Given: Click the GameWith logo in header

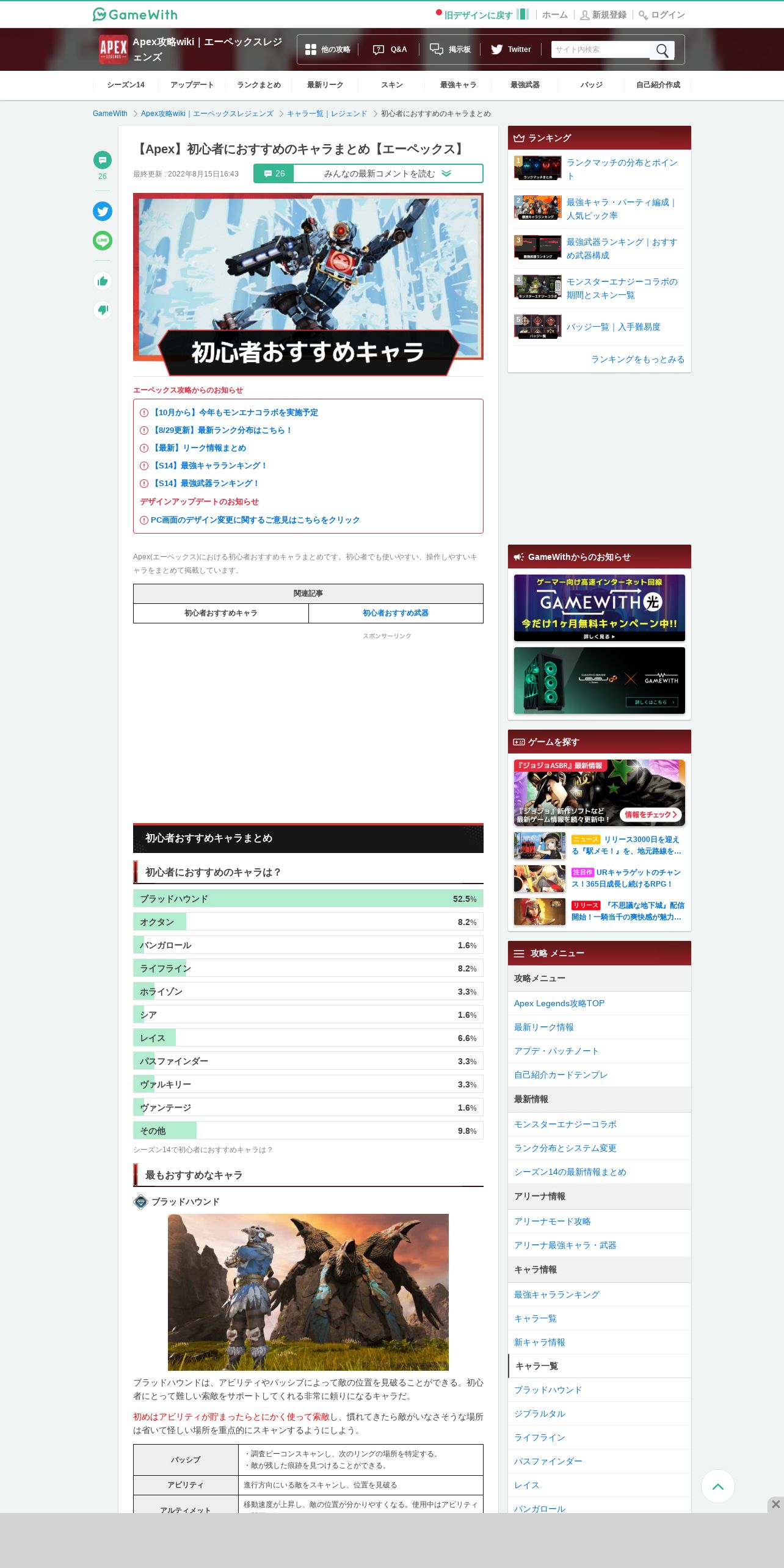Looking at the screenshot, I should point(135,14).
